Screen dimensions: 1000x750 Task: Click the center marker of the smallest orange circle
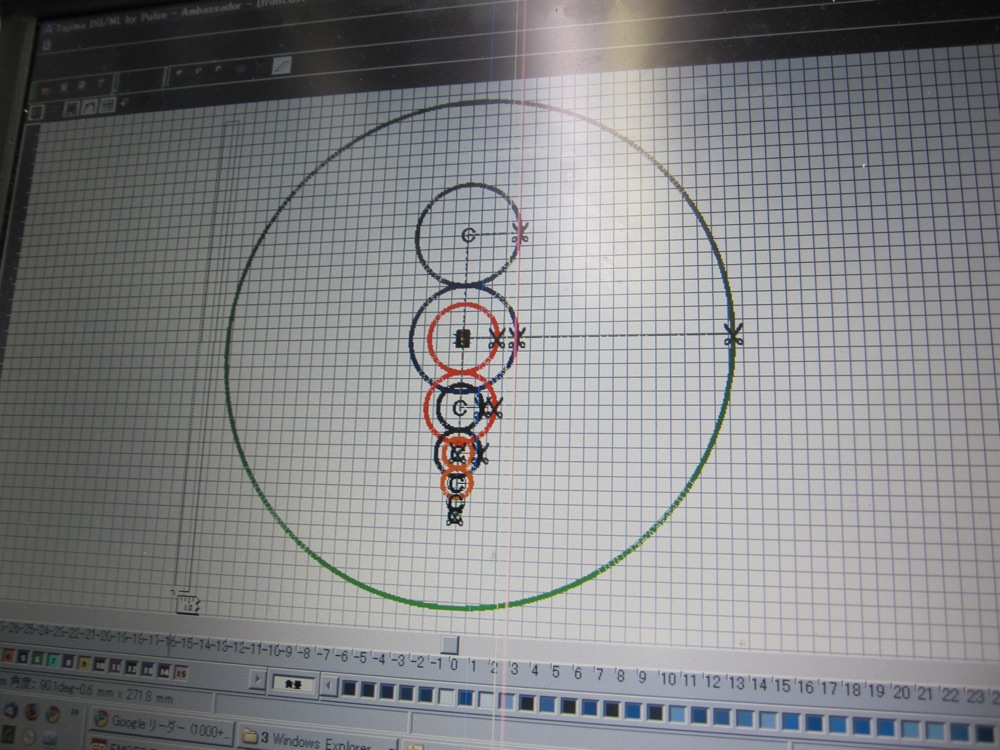pyautogui.click(x=457, y=484)
